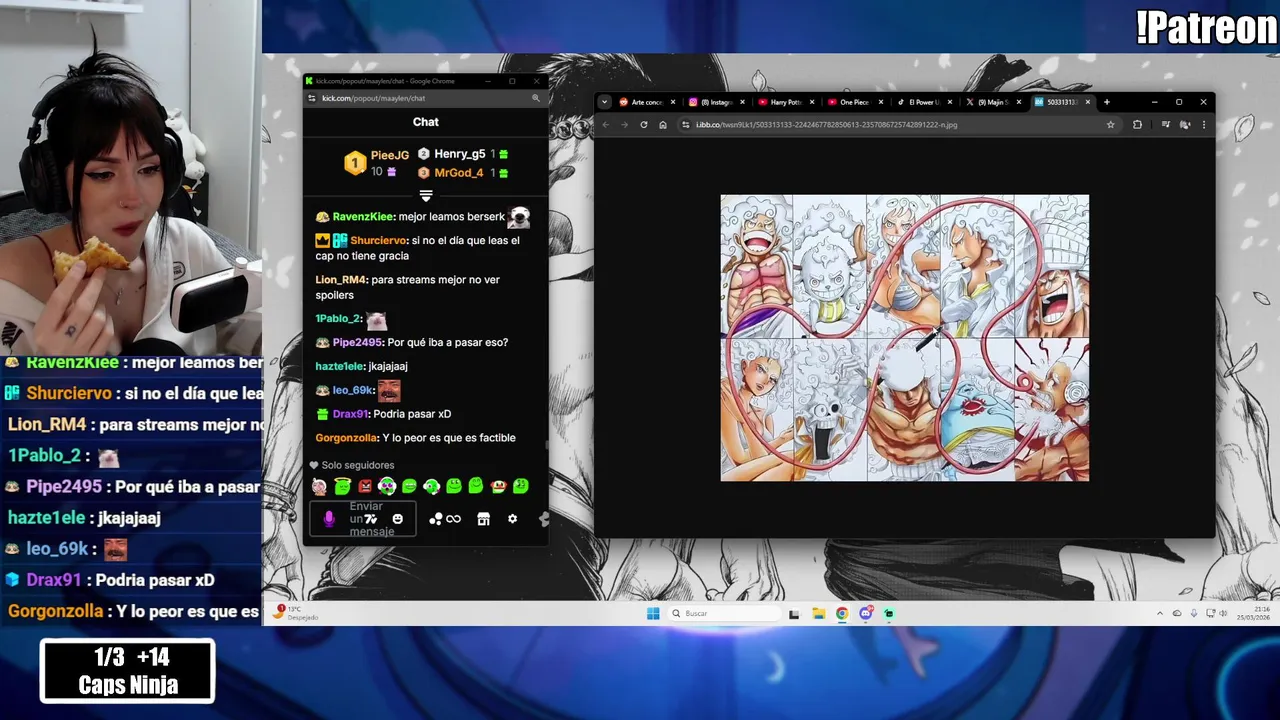Viewport: 1280px width, 720px height.
Task: Click username Lion_RM4 in popup chat
Action: coord(341,280)
